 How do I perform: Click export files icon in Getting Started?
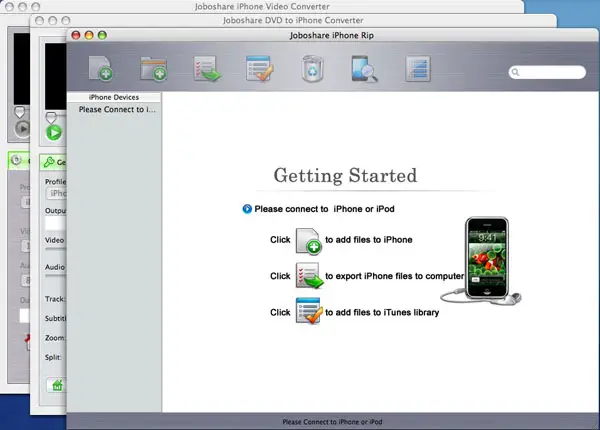pyautogui.click(x=309, y=275)
